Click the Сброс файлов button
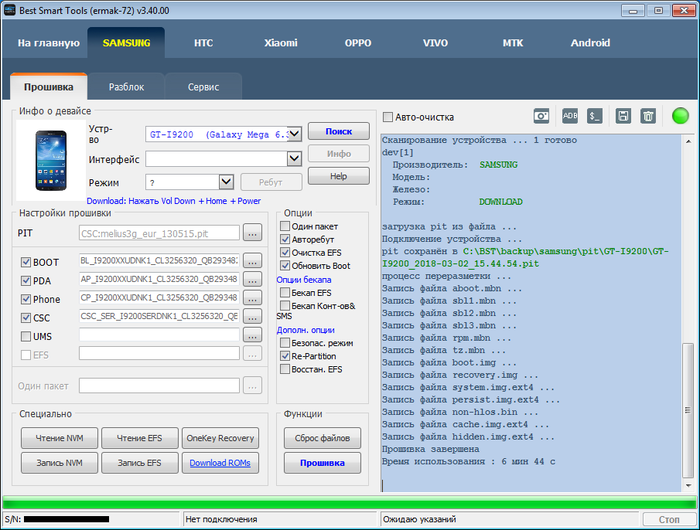Screen dimensions: 700x530 tap(322, 438)
